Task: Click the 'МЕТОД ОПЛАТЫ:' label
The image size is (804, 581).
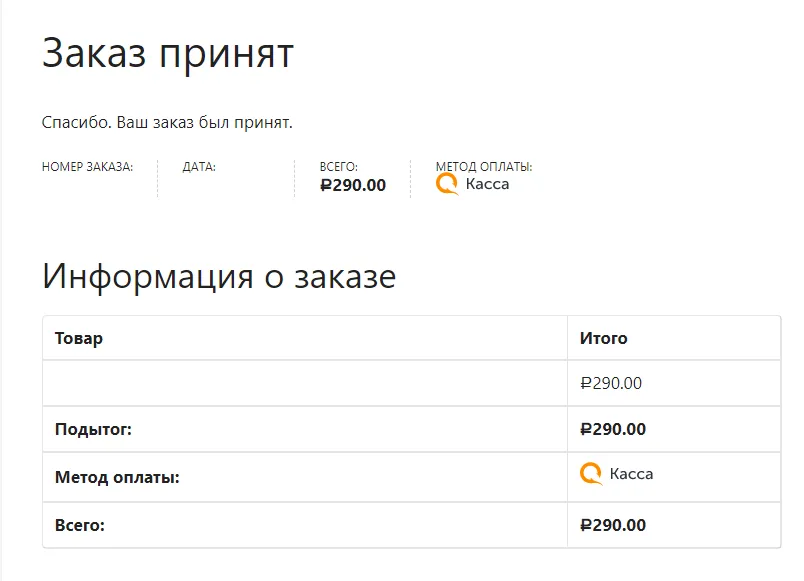Action: click(x=484, y=167)
